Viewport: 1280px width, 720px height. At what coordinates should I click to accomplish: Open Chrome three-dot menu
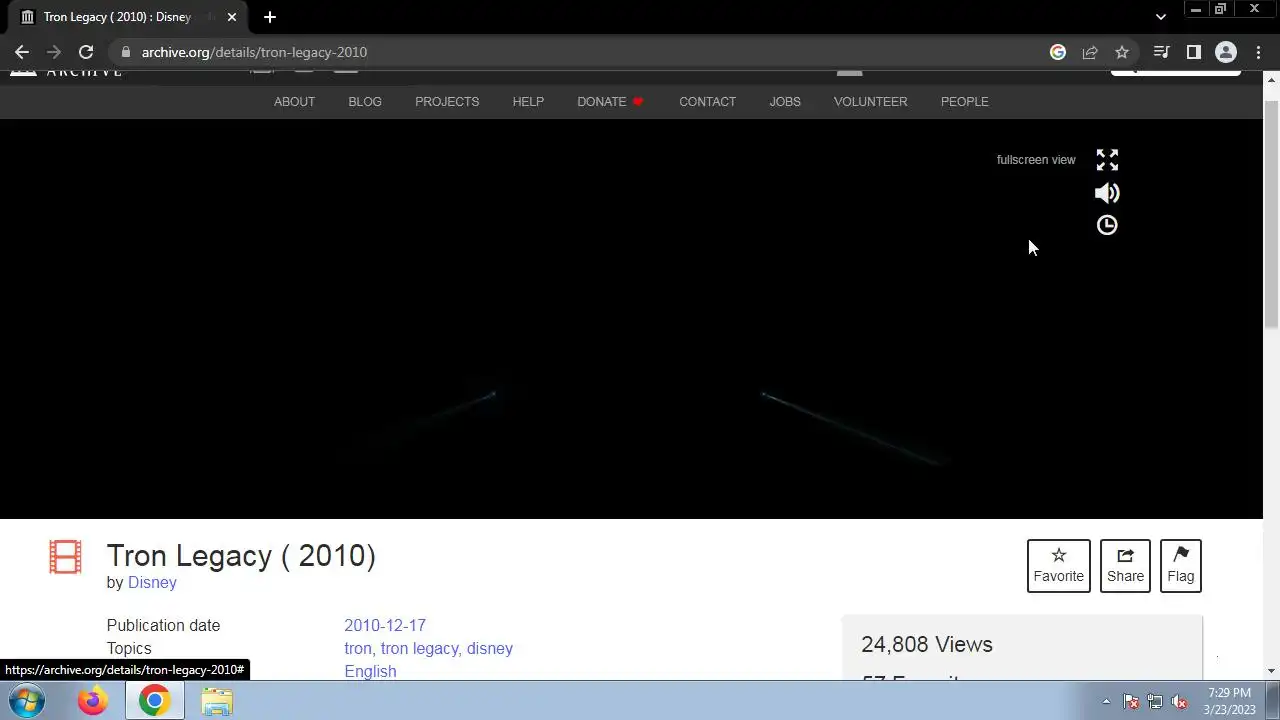tap(1258, 52)
